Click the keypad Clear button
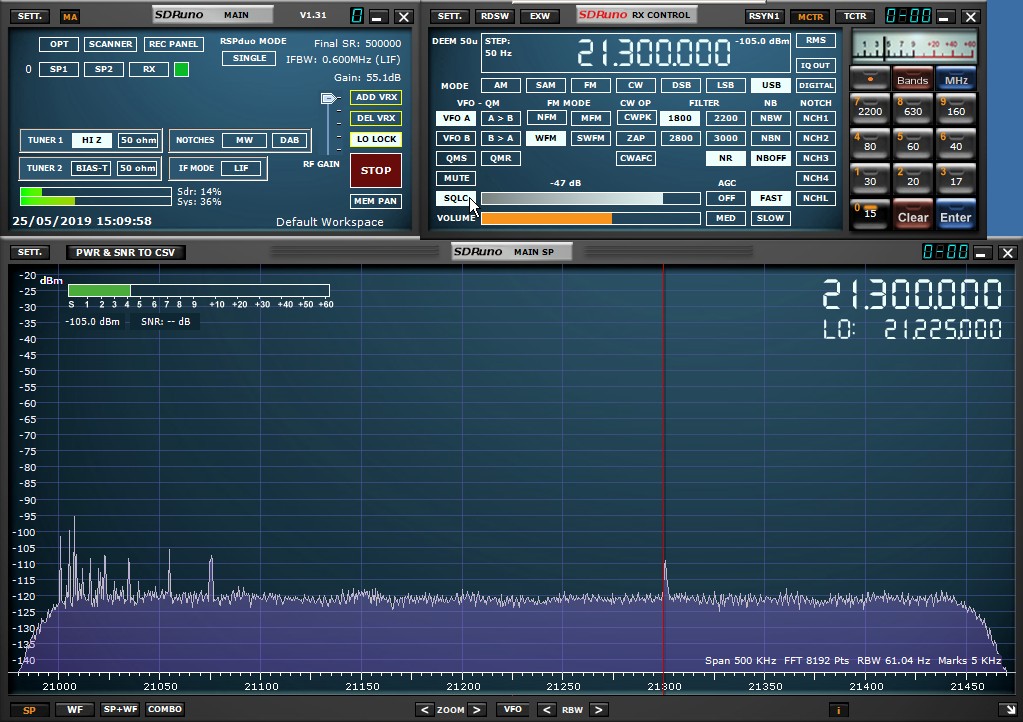The width and height of the screenshot is (1023, 722). click(912, 216)
